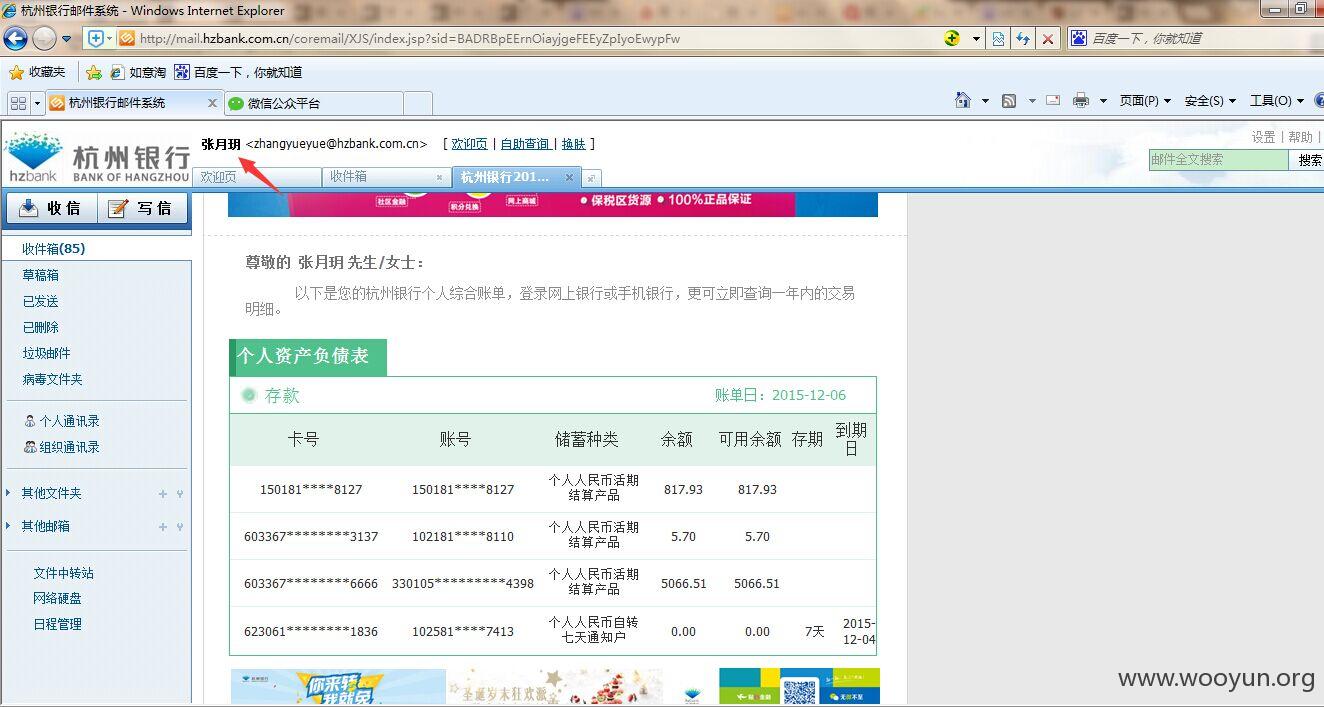This screenshot has width=1324, height=707.
Task: Open the 如意淘 favorites bar link
Action: [x=138, y=72]
